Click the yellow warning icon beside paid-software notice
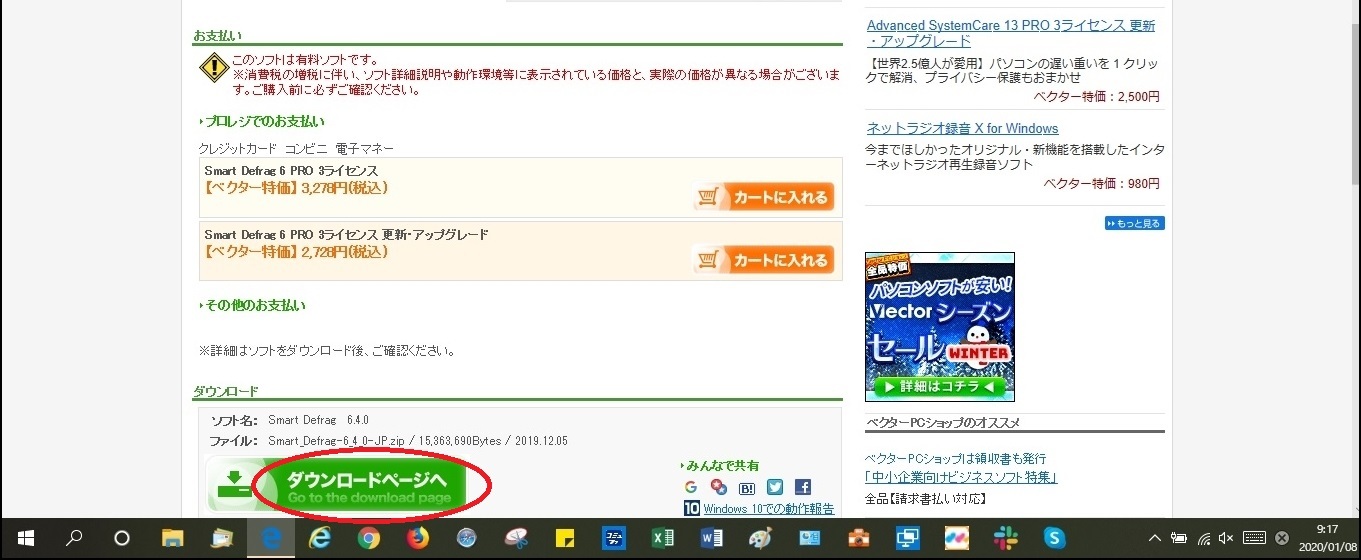This screenshot has height=560, width=1361. click(x=214, y=67)
